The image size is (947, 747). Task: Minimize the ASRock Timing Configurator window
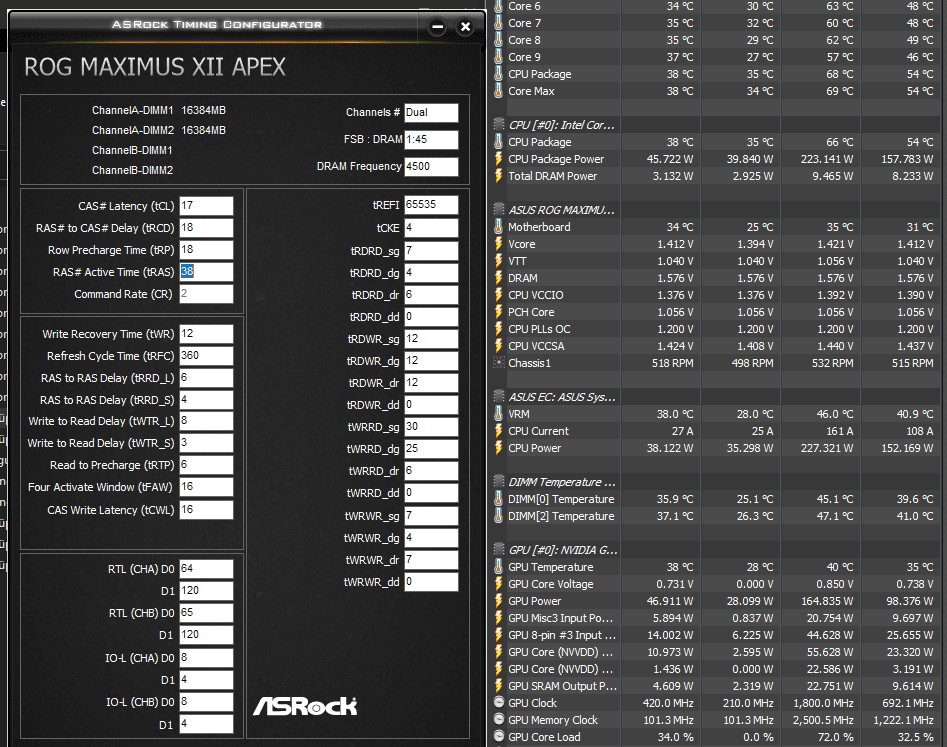437,27
